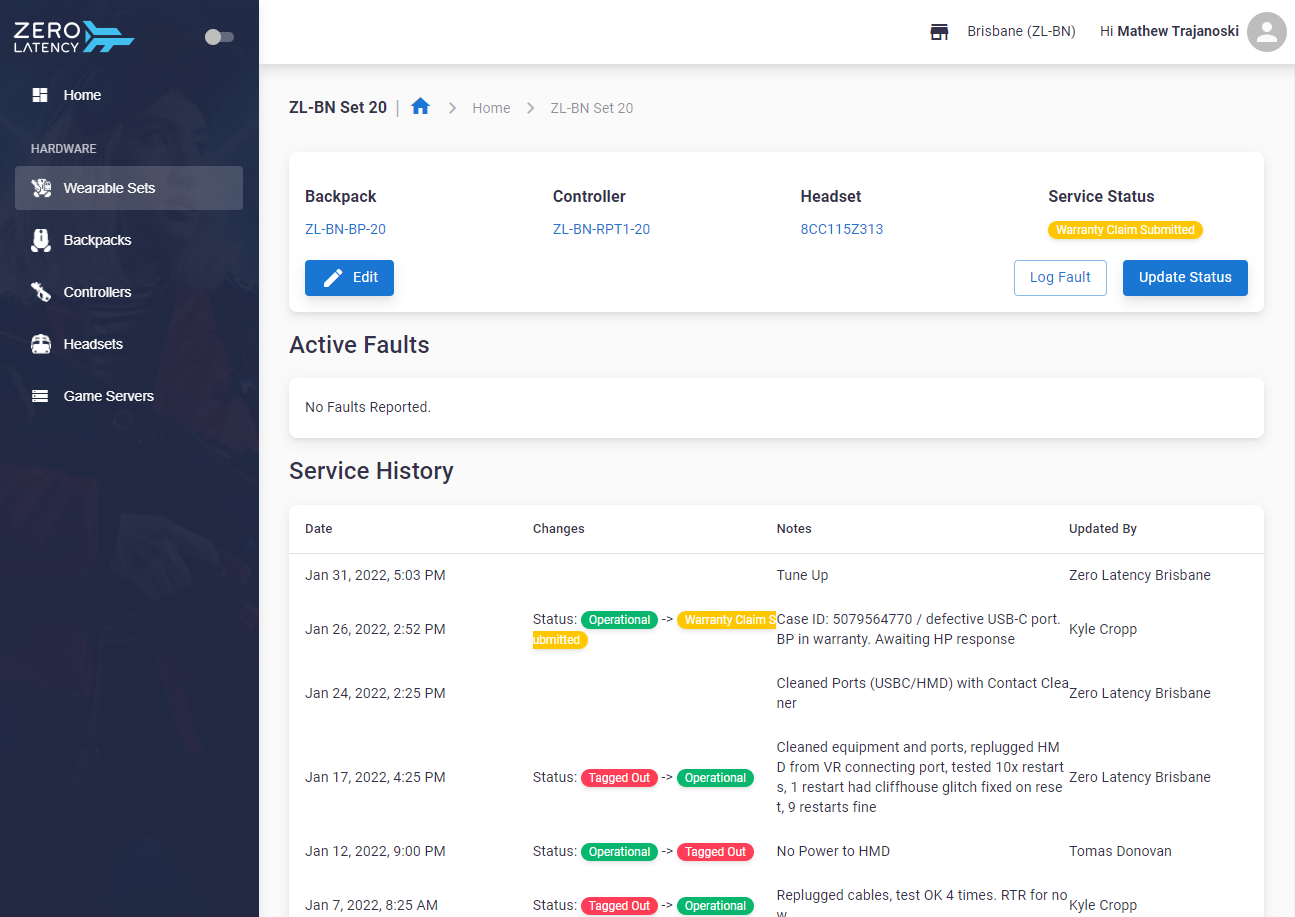Click the Tune Up note
The width and height of the screenshot is (1295, 917).
point(802,576)
